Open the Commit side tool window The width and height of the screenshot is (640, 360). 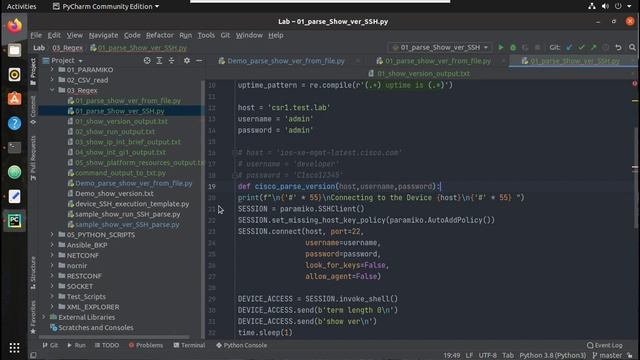pyautogui.click(x=33, y=110)
